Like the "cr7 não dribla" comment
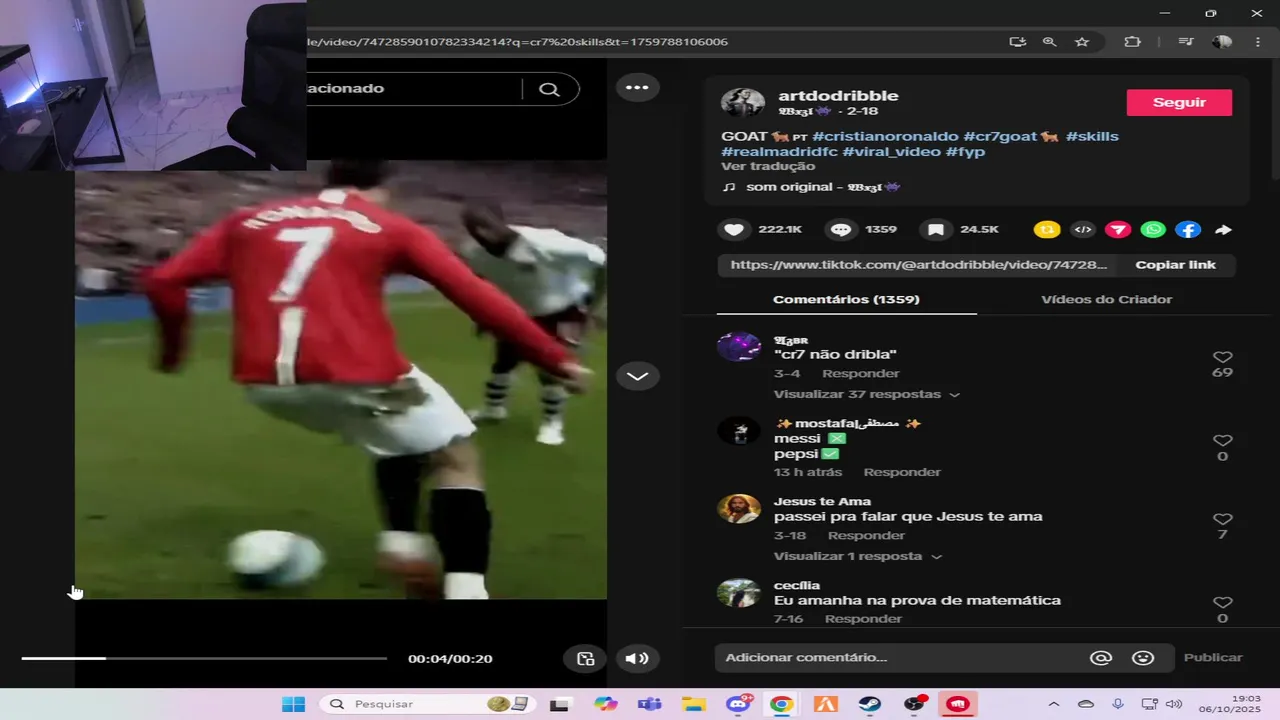The width and height of the screenshot is (1280, 720). (x=1222, y=357)
